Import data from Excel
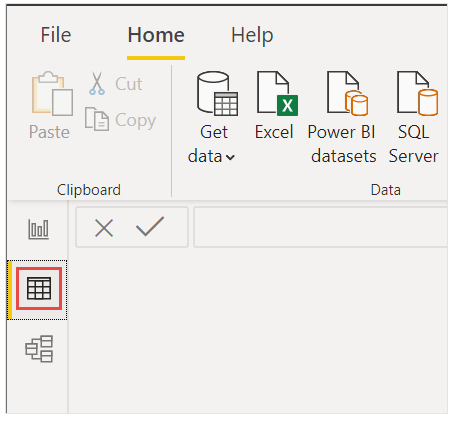This screenshot has height=421, width=457. coord(276,106)
